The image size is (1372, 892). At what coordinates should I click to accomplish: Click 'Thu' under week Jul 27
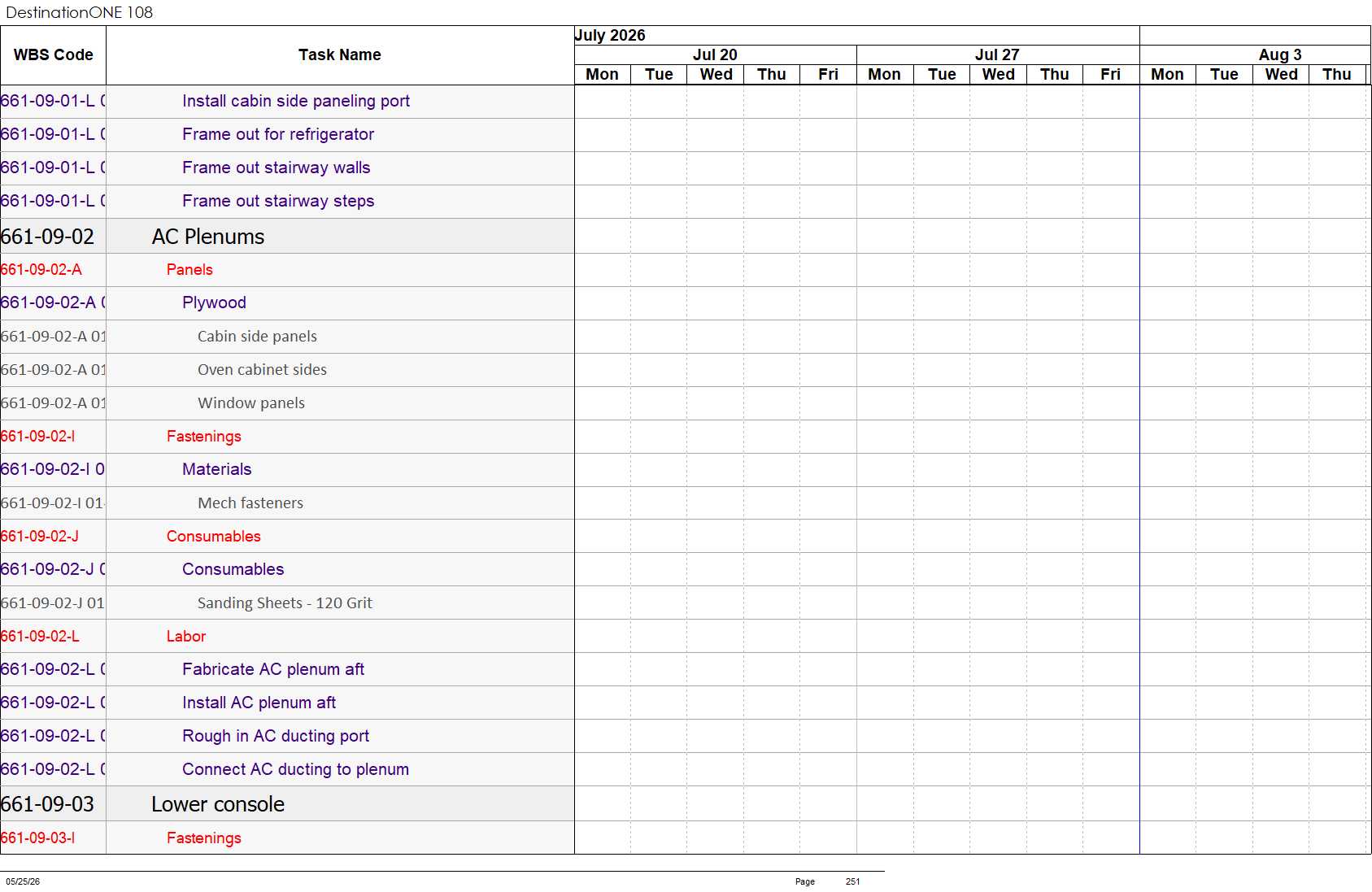1054,75
